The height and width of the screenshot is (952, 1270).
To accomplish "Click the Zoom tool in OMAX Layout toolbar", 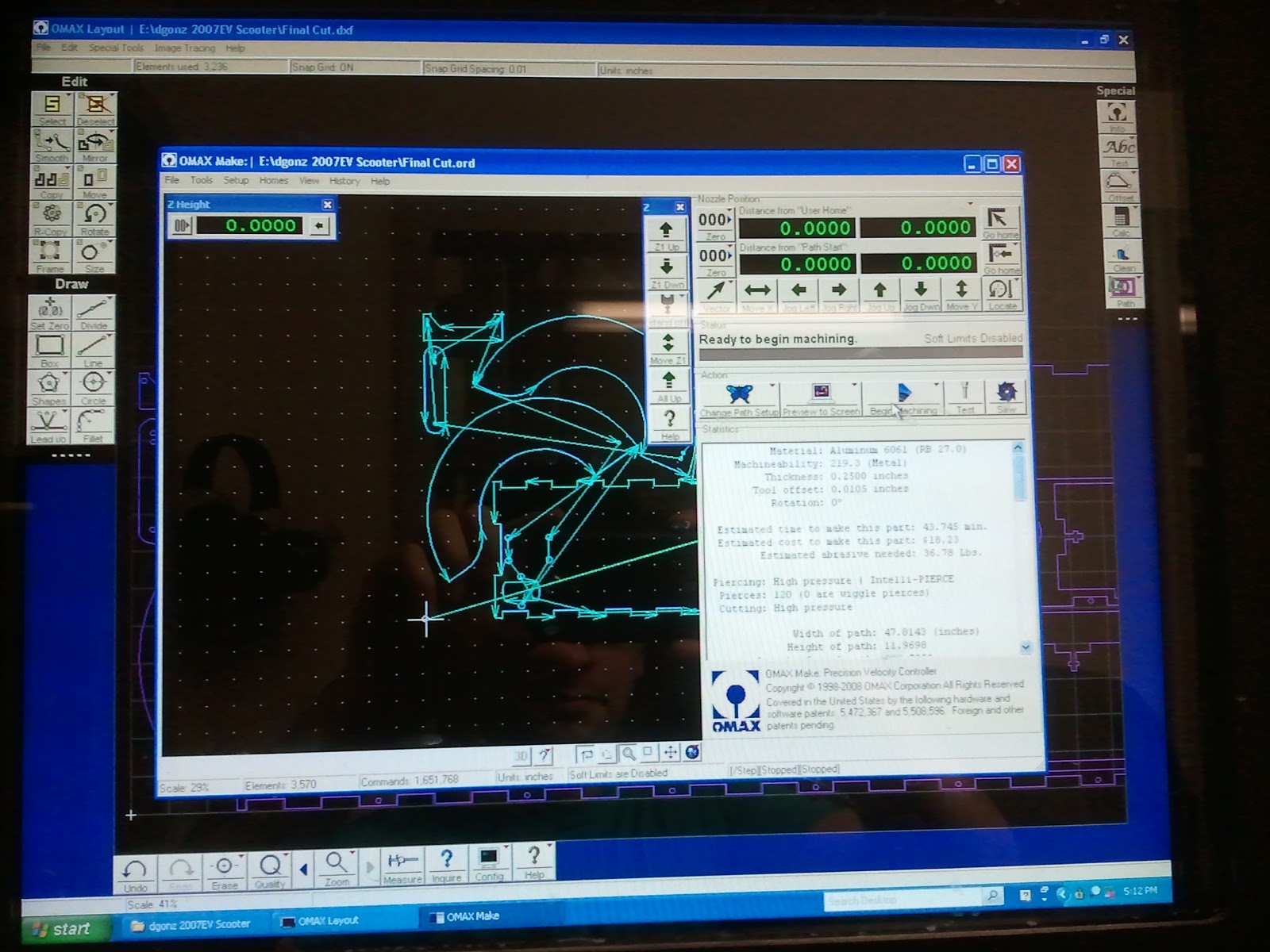I will pyautogui.click(x=337, y=869).
